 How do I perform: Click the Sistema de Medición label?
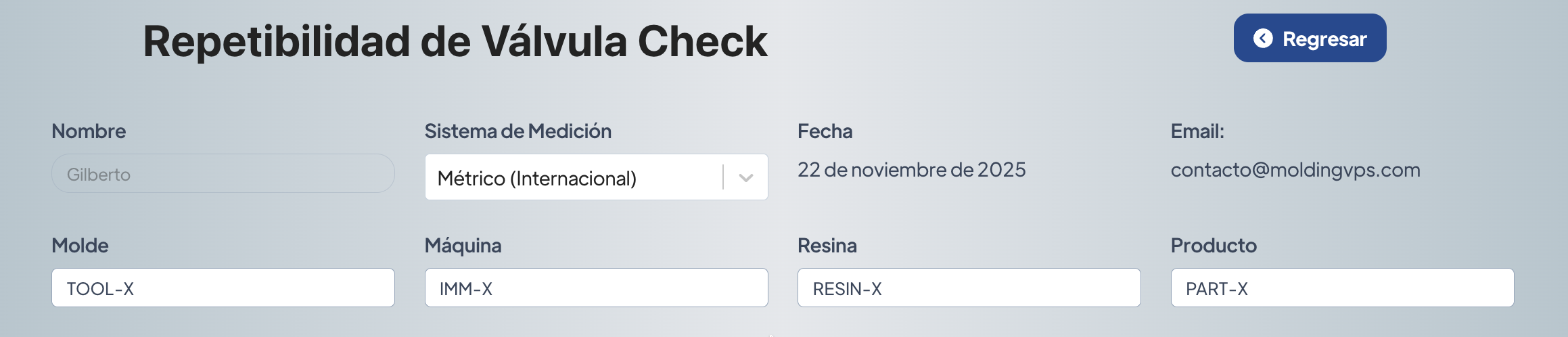coord(517,131)
